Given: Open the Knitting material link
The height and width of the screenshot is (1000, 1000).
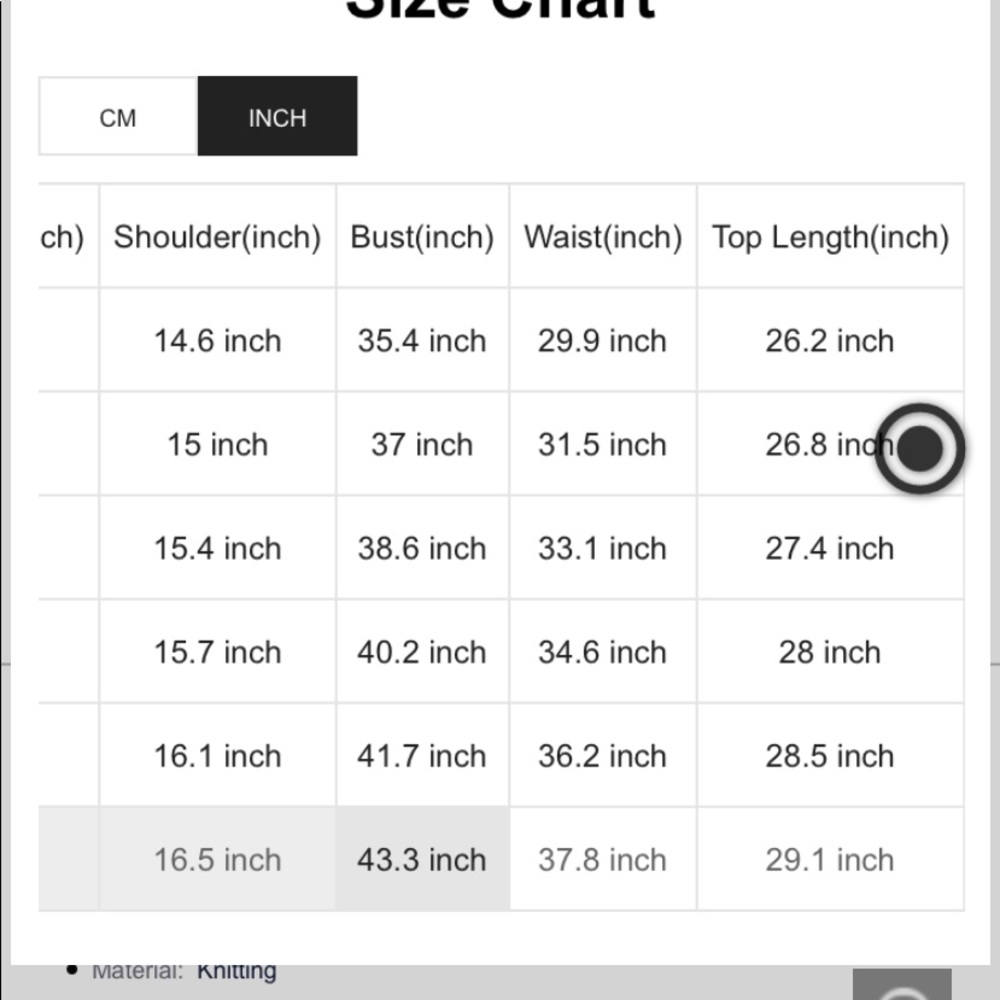Looking at the screenshot, I should coord(237,971).
